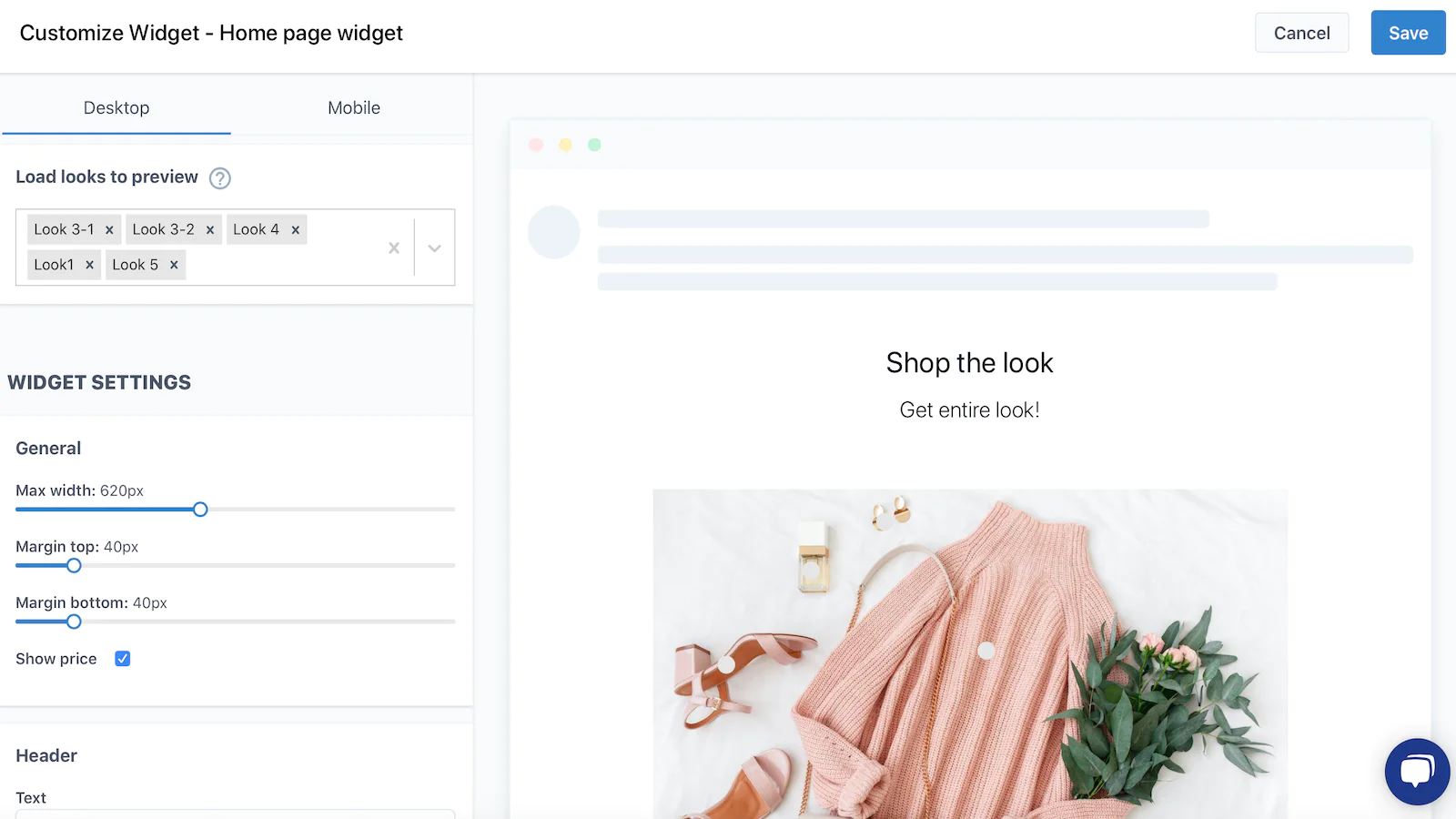Click the Margin bottom slider handle
Screen dimensions: 1456x819
(x=75, y=622)
